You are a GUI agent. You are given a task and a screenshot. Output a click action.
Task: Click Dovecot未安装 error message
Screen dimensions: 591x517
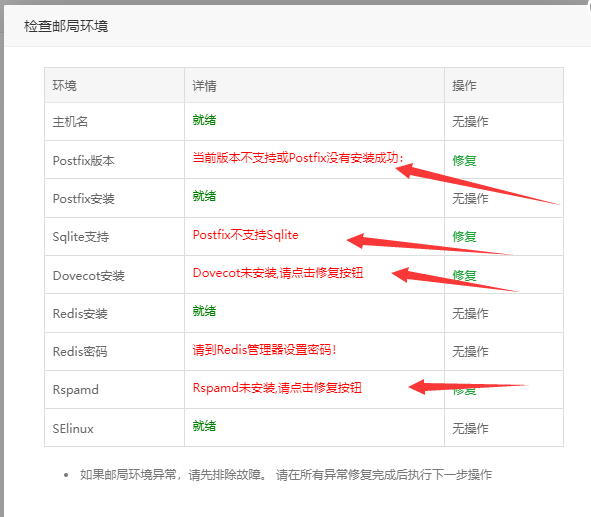click(278, 273)
